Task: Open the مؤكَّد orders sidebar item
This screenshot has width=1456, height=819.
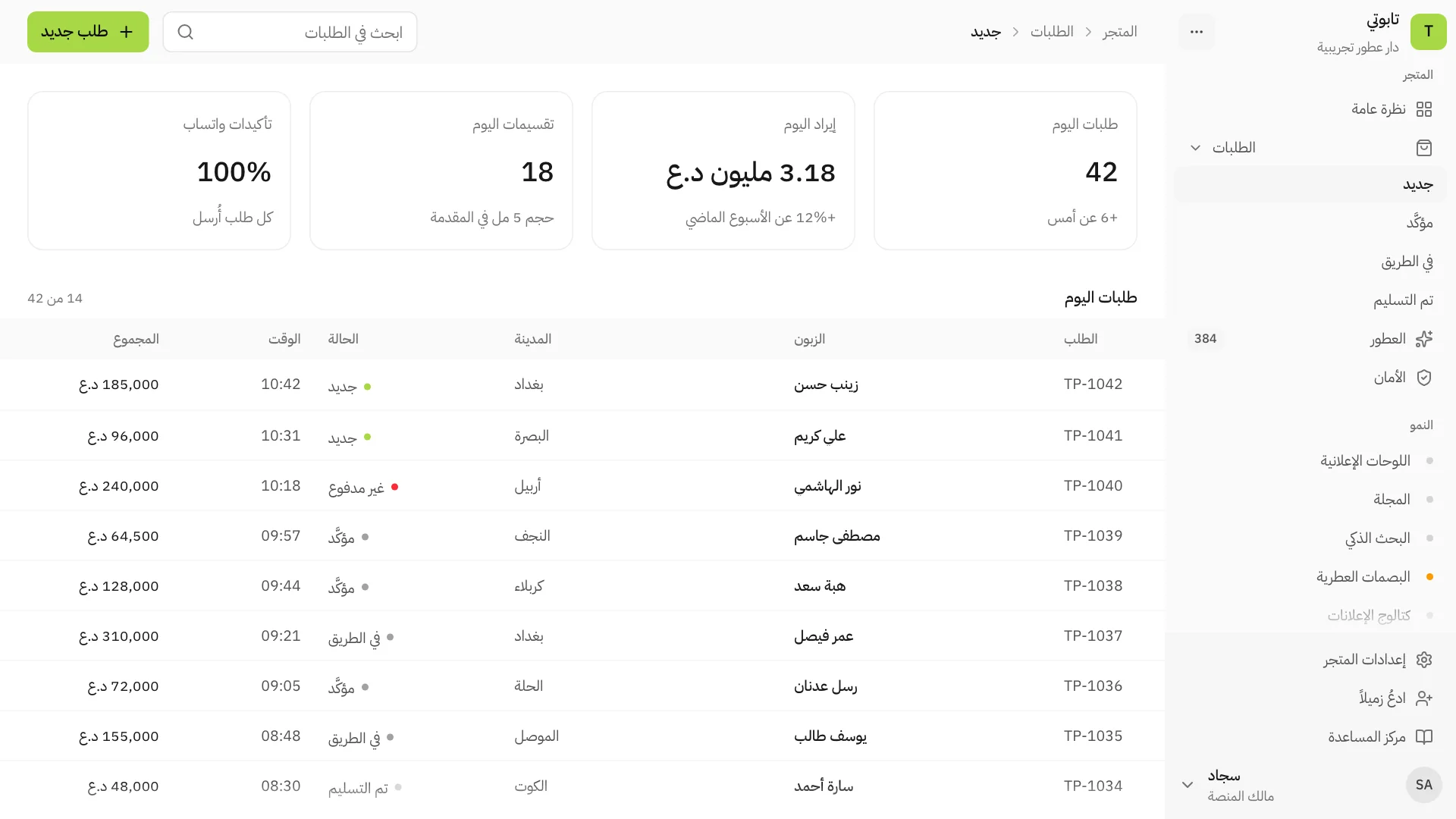Action: coord(1310,223)
